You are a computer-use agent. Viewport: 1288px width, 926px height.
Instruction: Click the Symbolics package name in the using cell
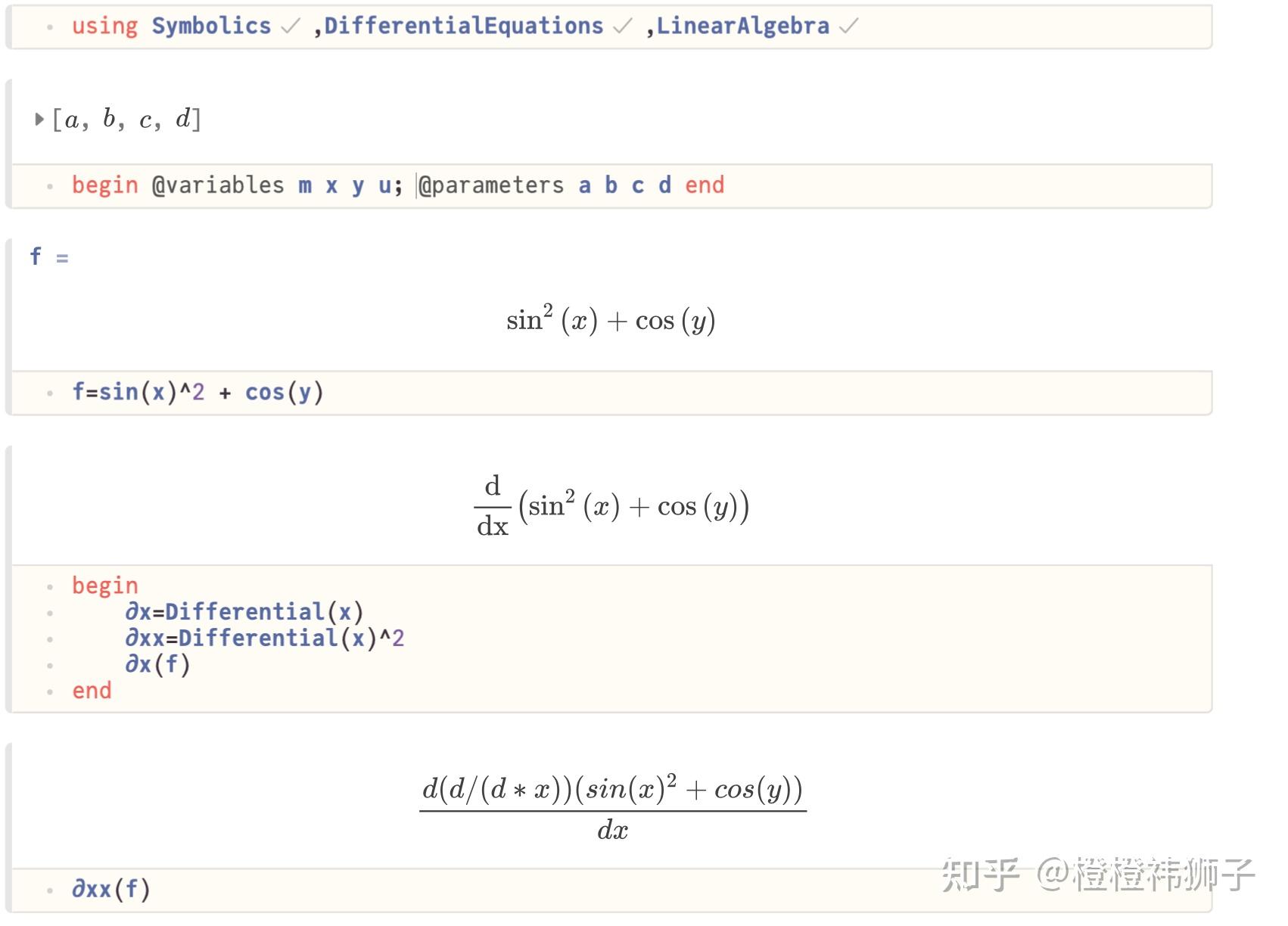pyautogui.click(x=211, y=26)
